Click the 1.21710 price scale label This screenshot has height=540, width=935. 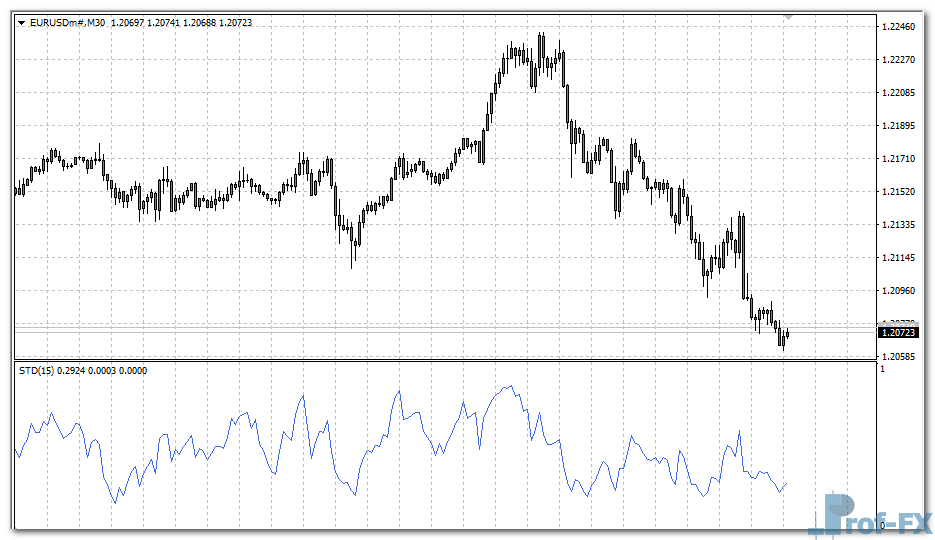[902, 159]
